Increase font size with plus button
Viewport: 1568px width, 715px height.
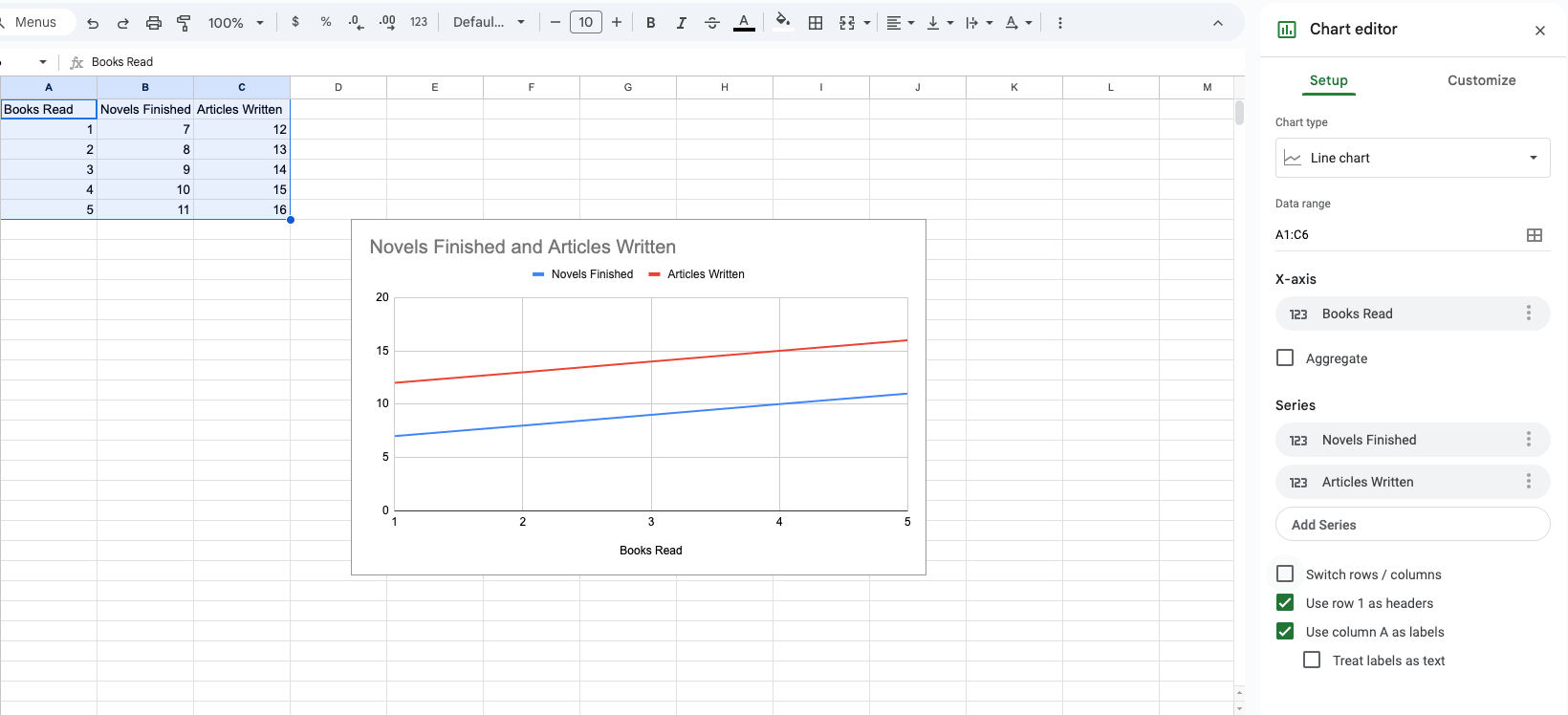click(x=617, y=22)
